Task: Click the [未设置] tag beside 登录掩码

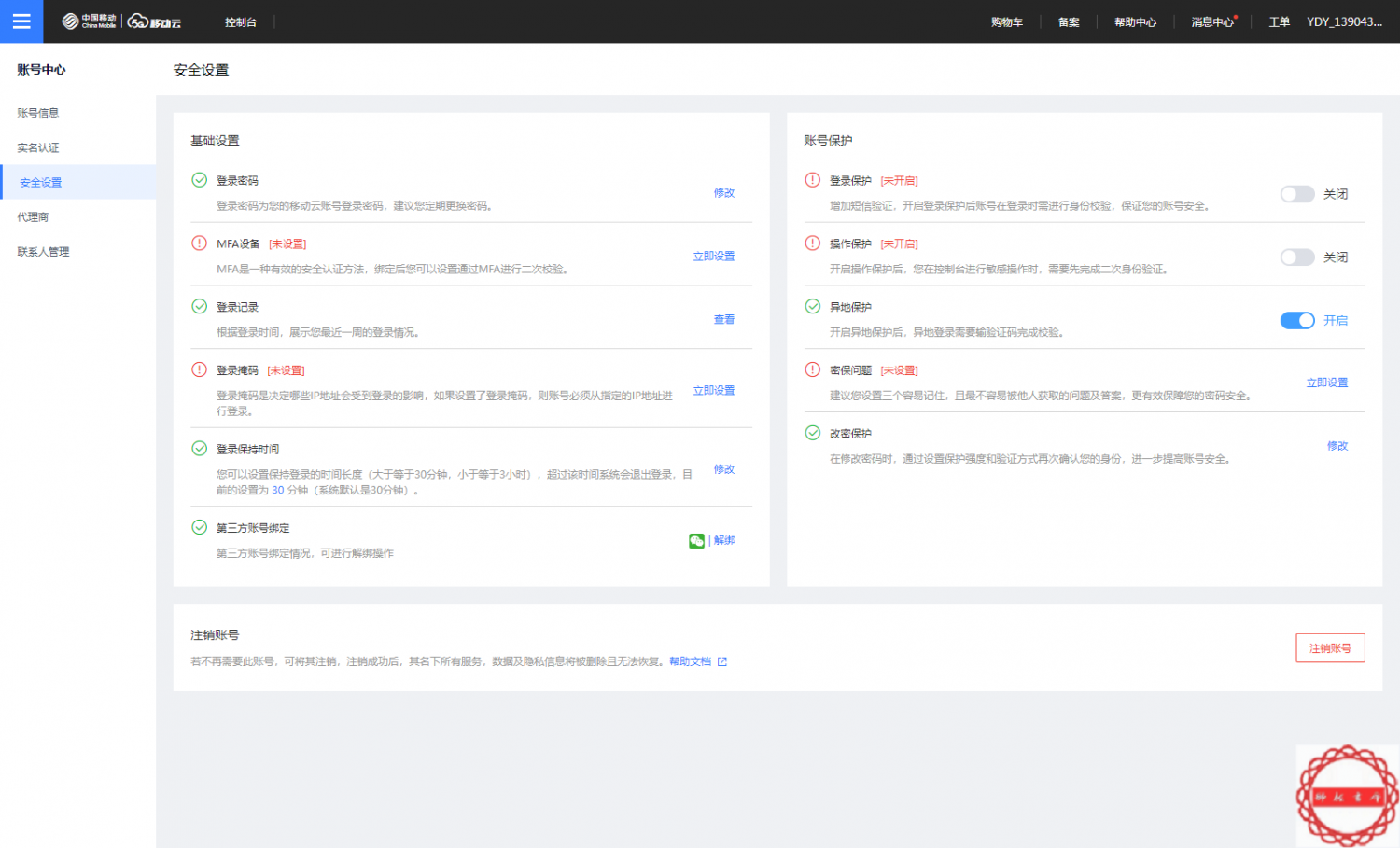Action: [x=286, y=370]
